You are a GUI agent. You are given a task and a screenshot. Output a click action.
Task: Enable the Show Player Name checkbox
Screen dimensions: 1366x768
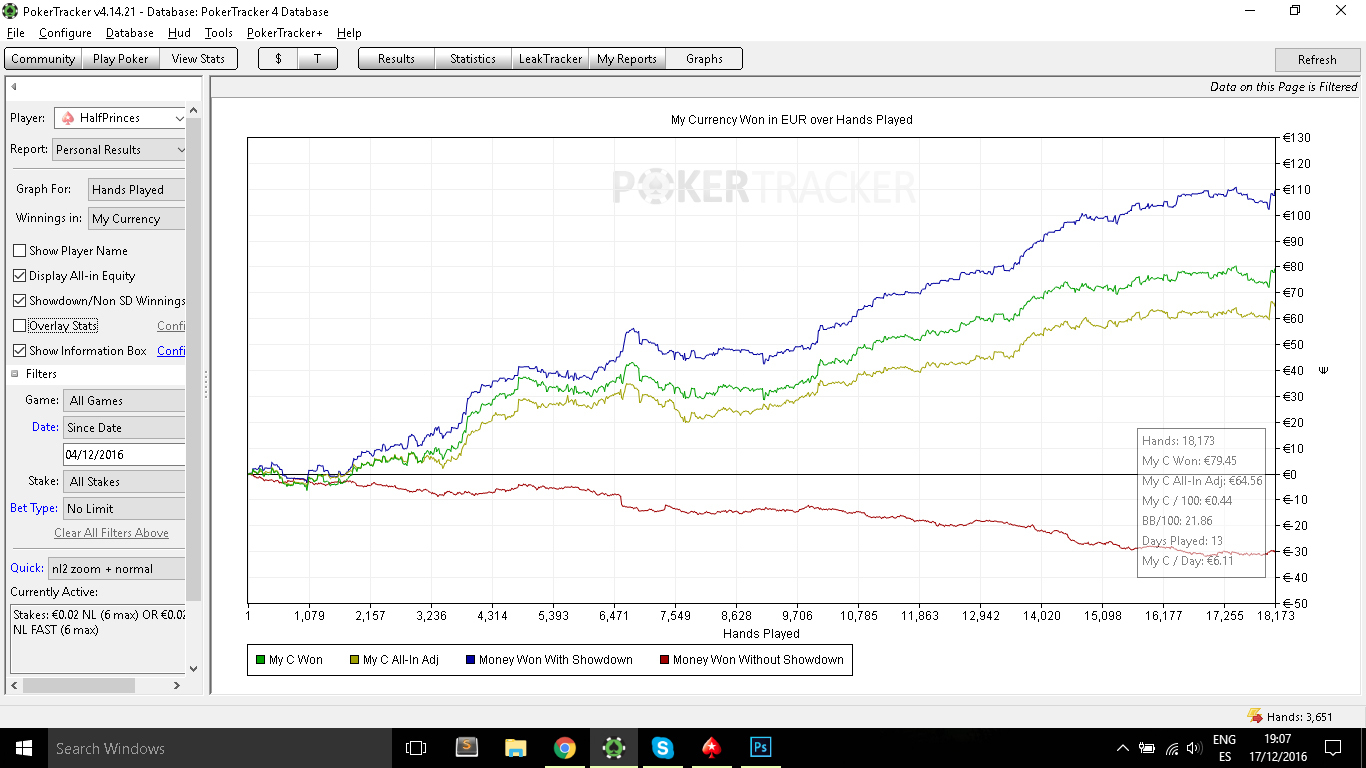tap(20, 251)
